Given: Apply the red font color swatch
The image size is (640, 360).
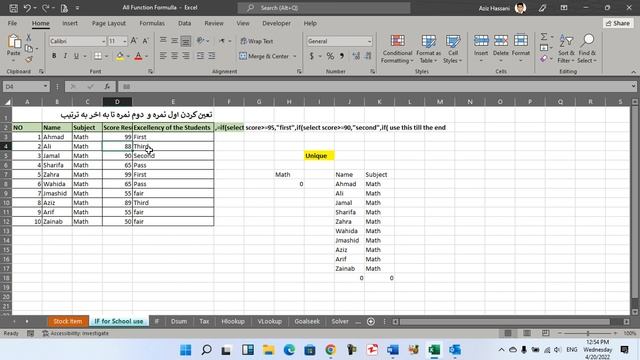Looking at the screenshot, I should tap(138, 56).
